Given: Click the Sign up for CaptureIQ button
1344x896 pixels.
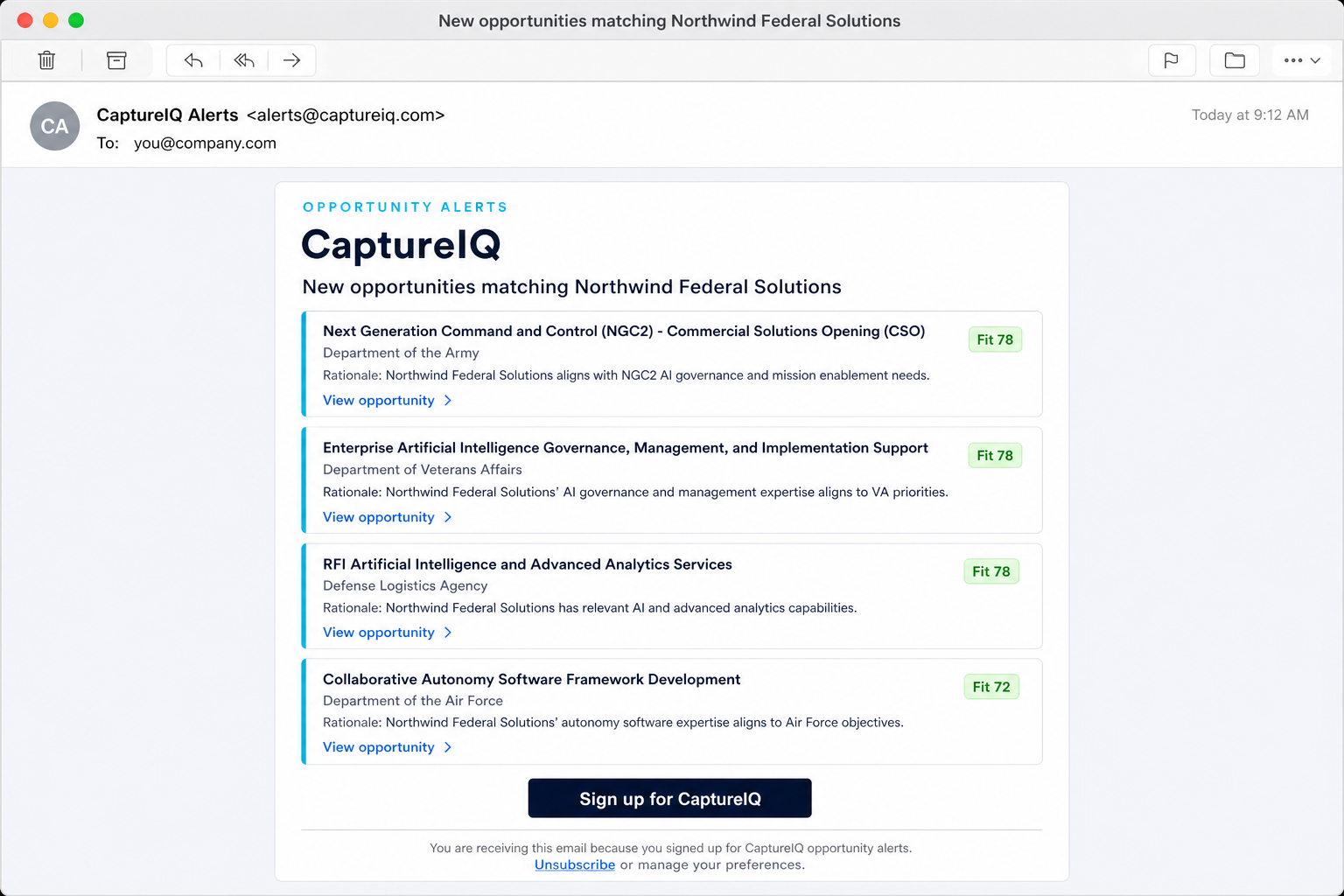Looking at the screenshot, I should point(670,798).
